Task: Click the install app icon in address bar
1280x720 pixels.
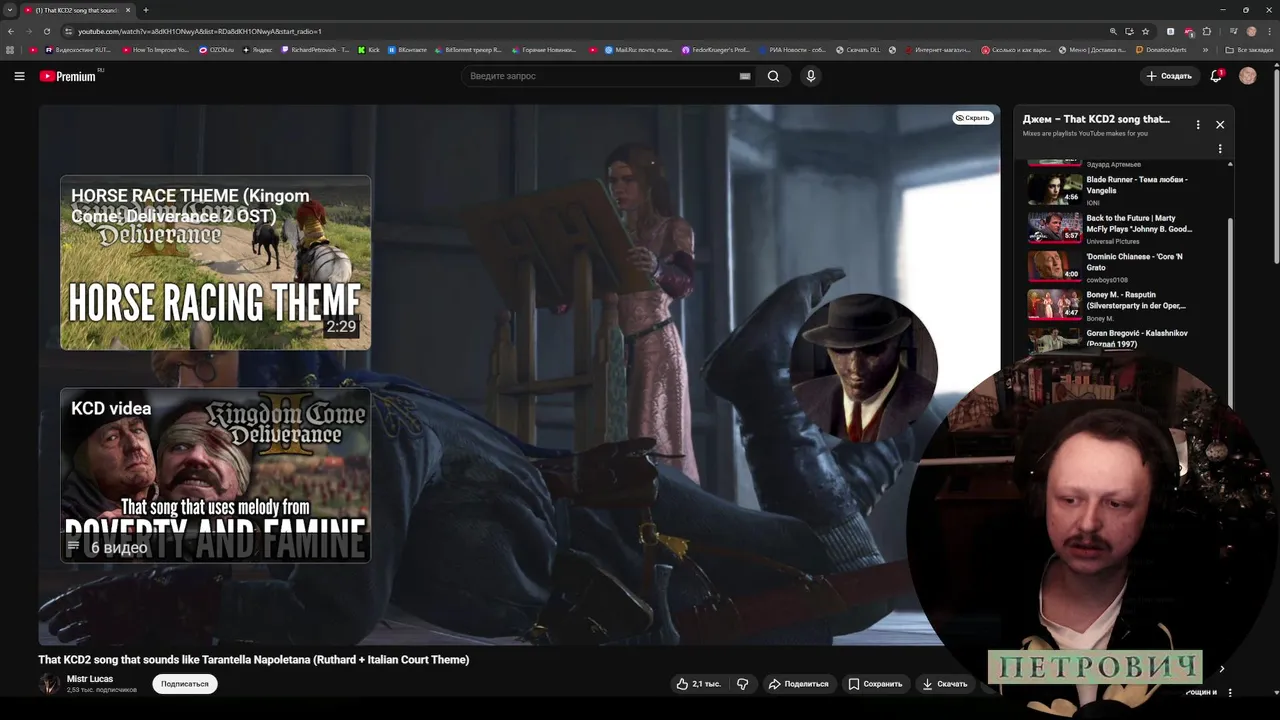Action: 1129,31
